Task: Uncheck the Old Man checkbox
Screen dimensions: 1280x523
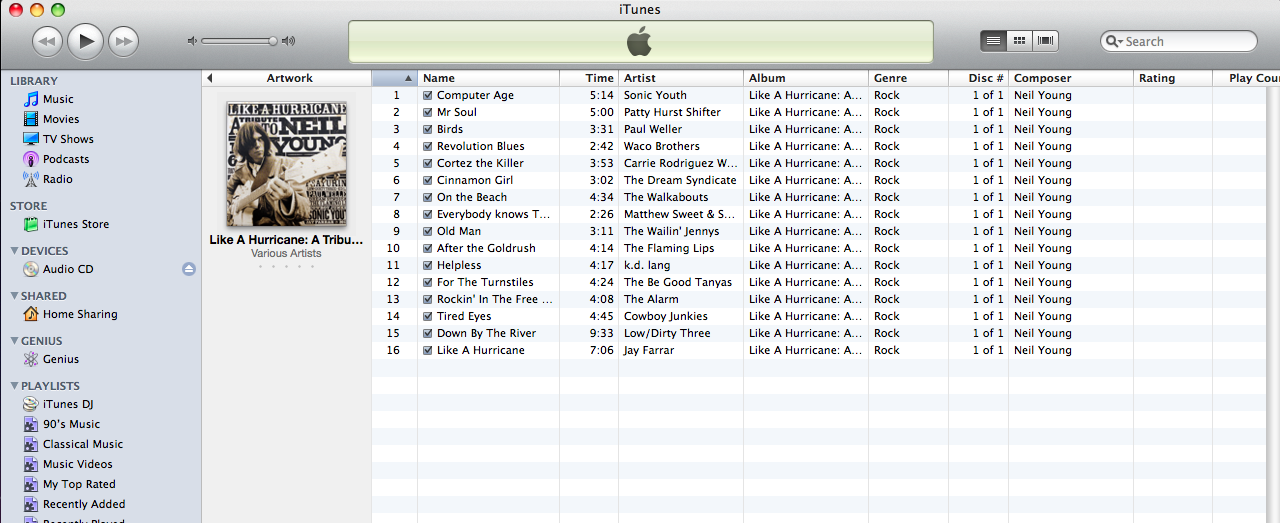Action: click(x=428, y=231)
